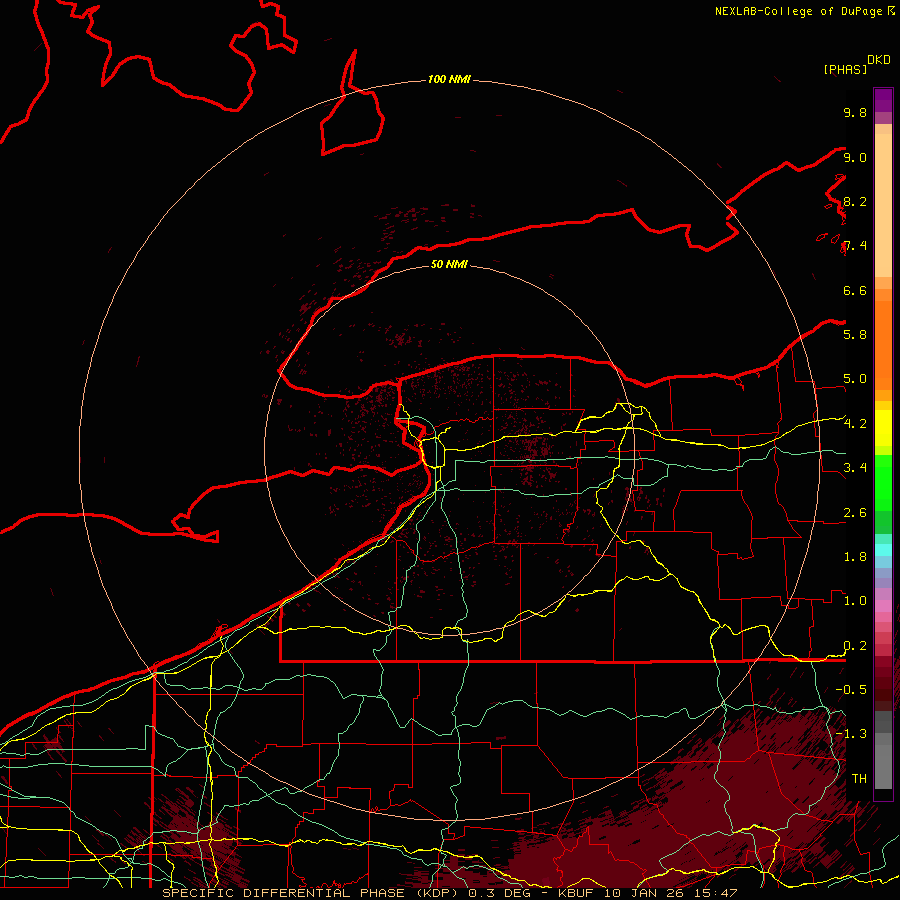Click the "[PHAS]" units label
This screenshot has height=900, width=900.
(845, 69)
